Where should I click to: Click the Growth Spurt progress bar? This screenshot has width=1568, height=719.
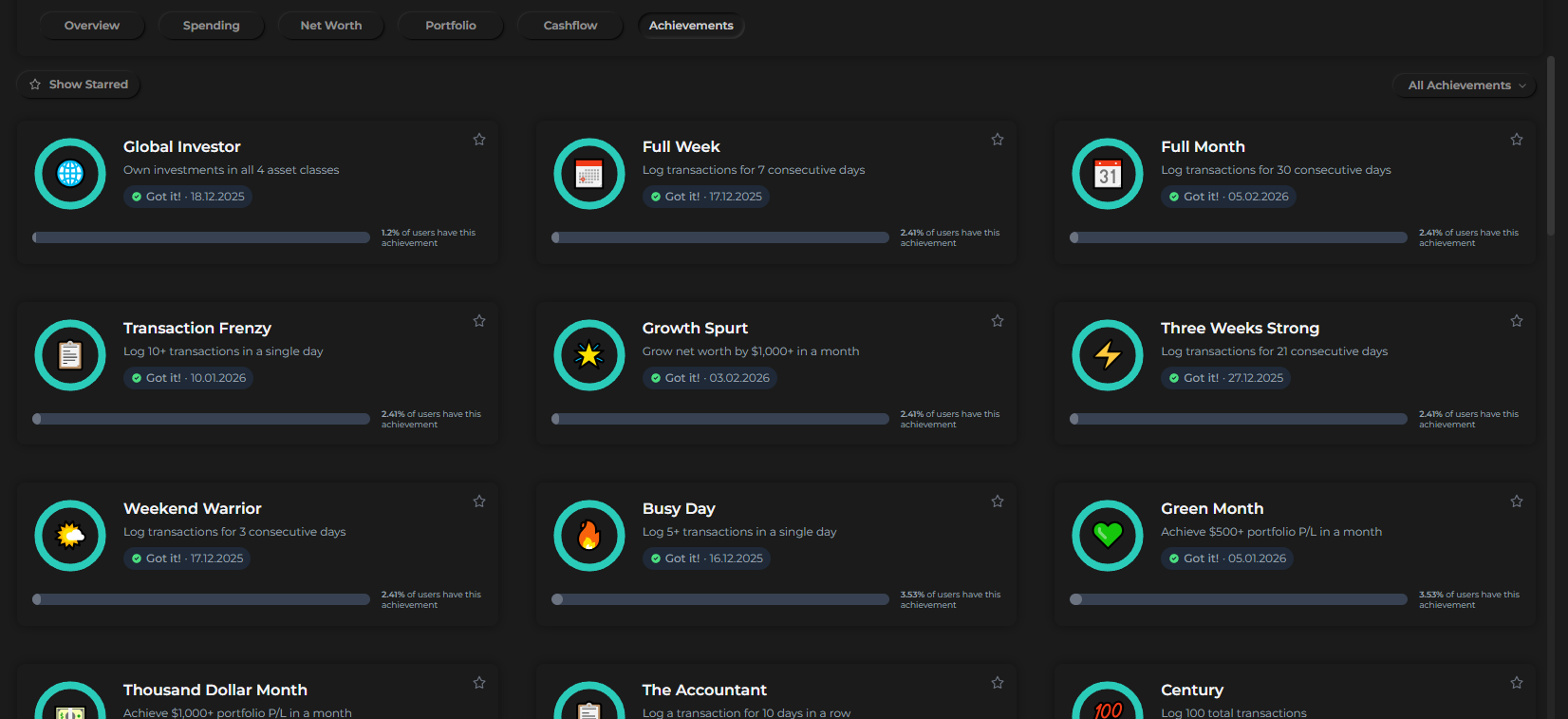coord(720,419)
